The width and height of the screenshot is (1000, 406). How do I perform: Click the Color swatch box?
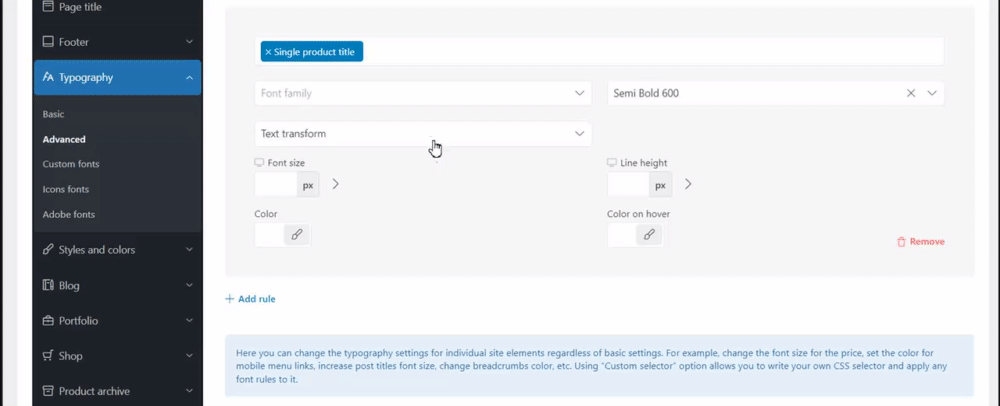268,235
